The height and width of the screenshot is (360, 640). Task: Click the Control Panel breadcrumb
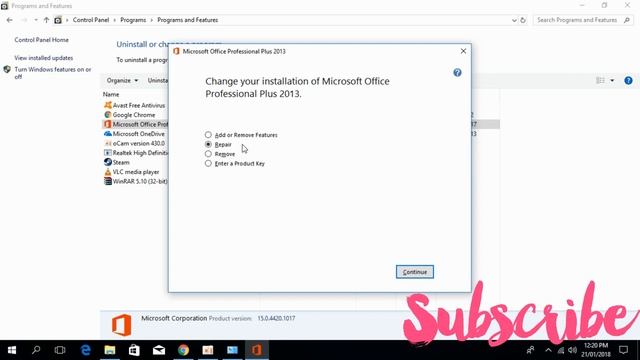[x=91, y=20]
